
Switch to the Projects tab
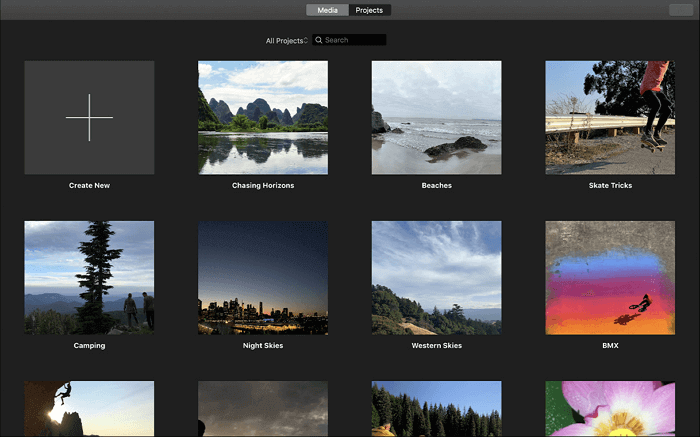pyautogui.click(x=369, y=10)
